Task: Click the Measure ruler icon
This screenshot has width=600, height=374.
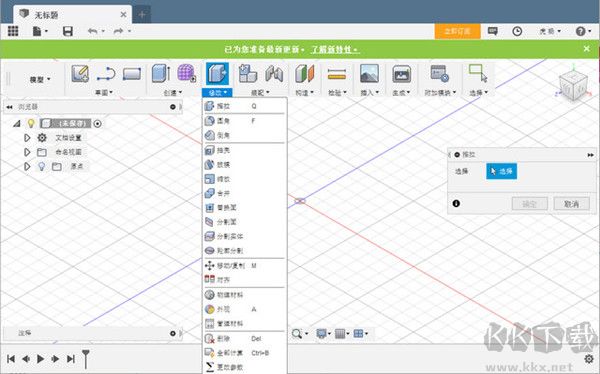Action: click(x=337, y=74)
